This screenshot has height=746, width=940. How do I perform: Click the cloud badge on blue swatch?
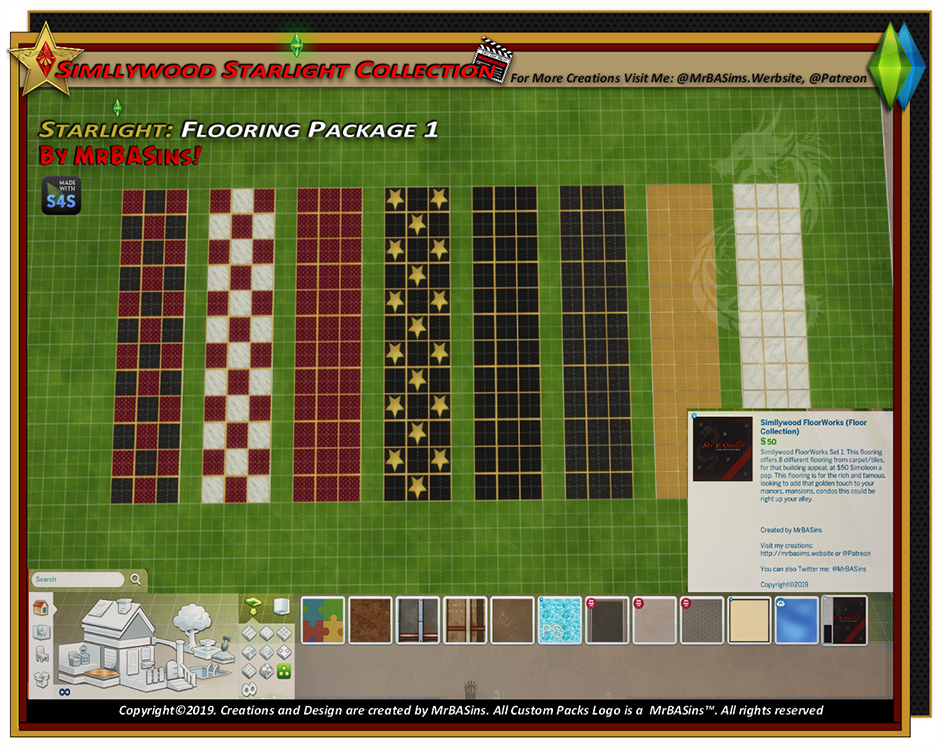tap(781, 603)
